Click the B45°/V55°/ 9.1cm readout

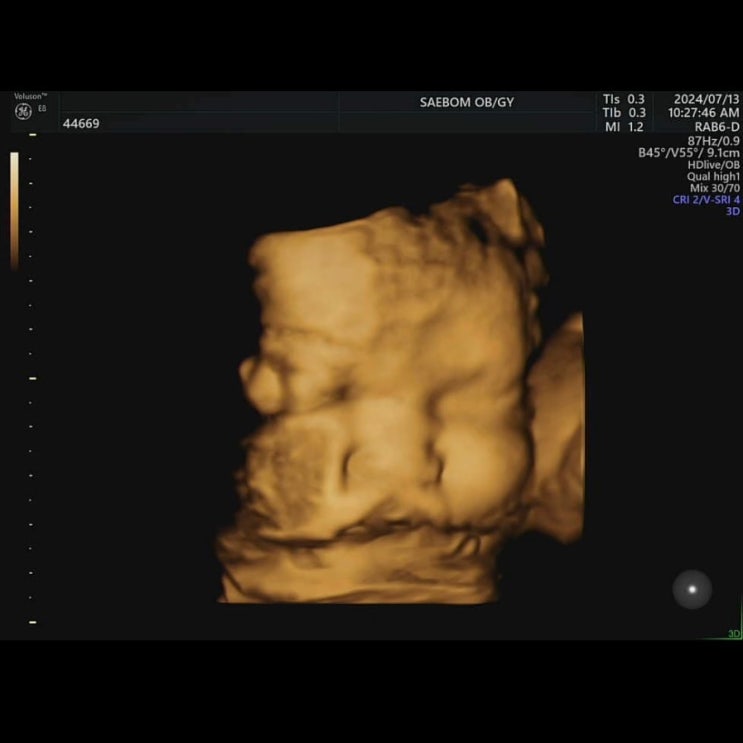[689, 153]
